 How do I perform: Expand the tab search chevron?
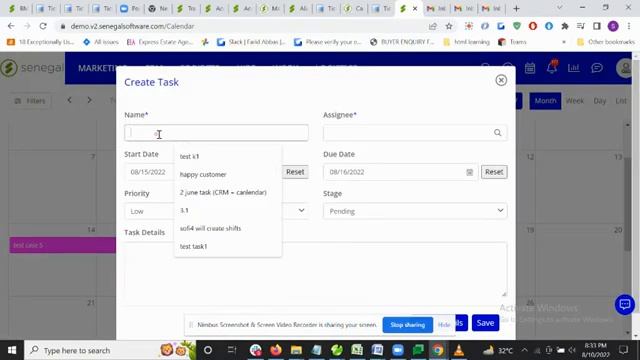click(x=560, y=8)
